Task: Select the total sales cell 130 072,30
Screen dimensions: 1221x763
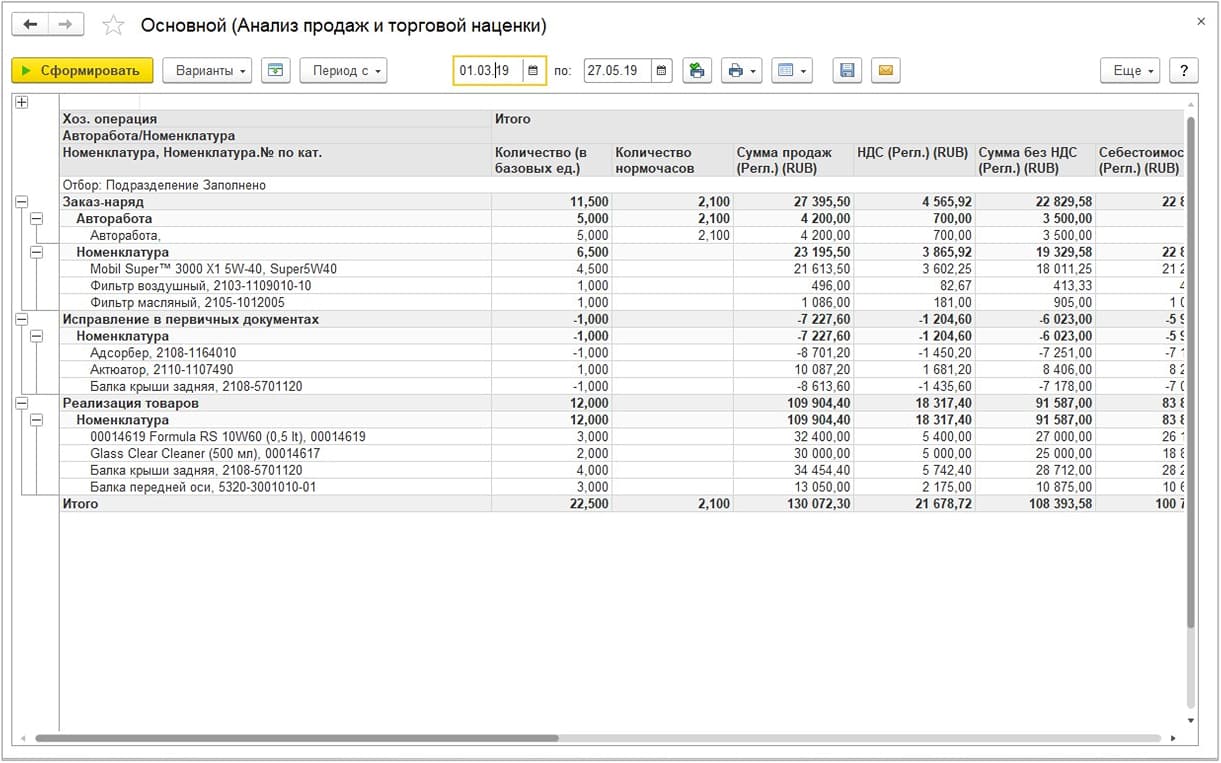Action: [x=793, y=504]
